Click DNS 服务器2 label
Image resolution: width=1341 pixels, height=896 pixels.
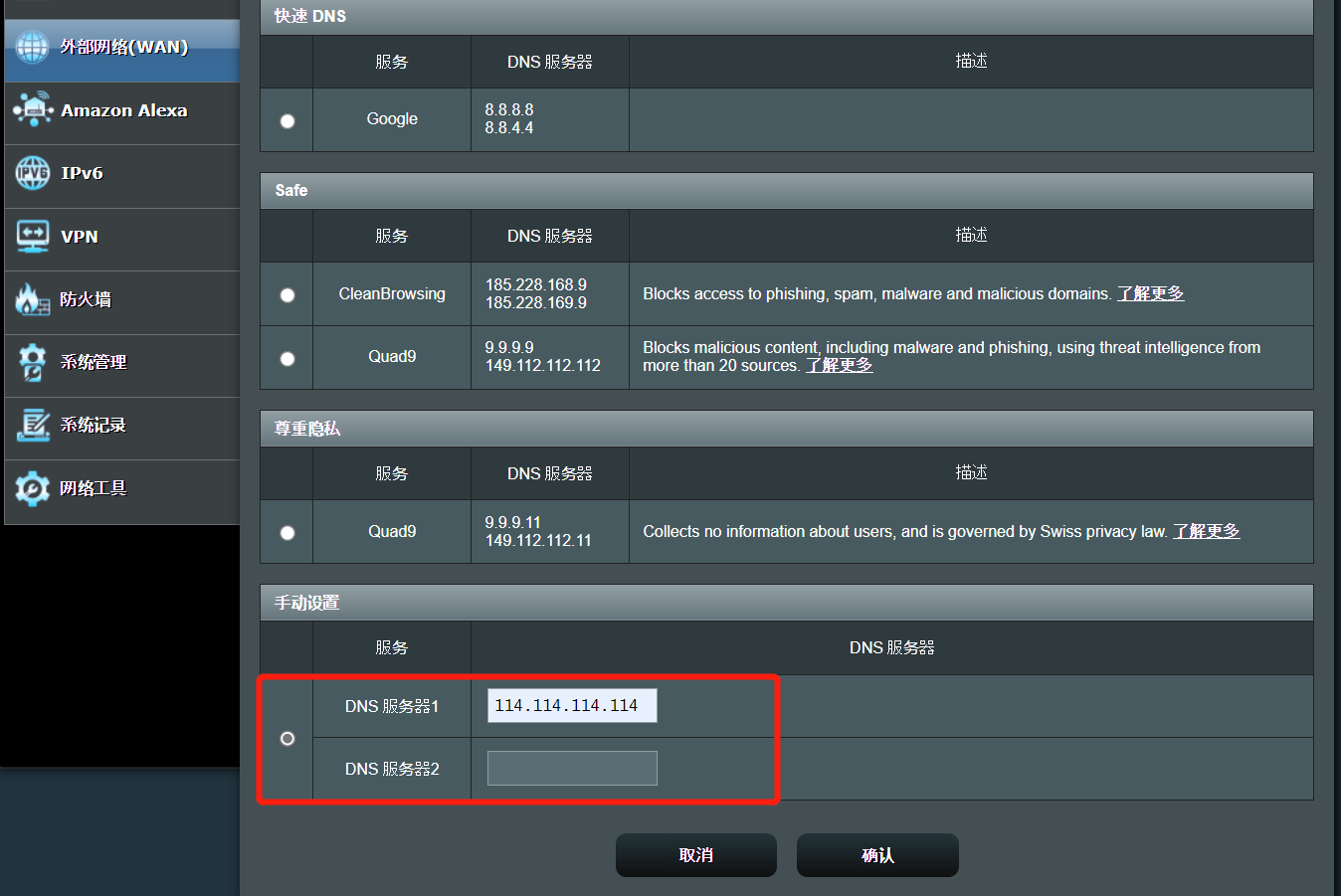point(392,769)
